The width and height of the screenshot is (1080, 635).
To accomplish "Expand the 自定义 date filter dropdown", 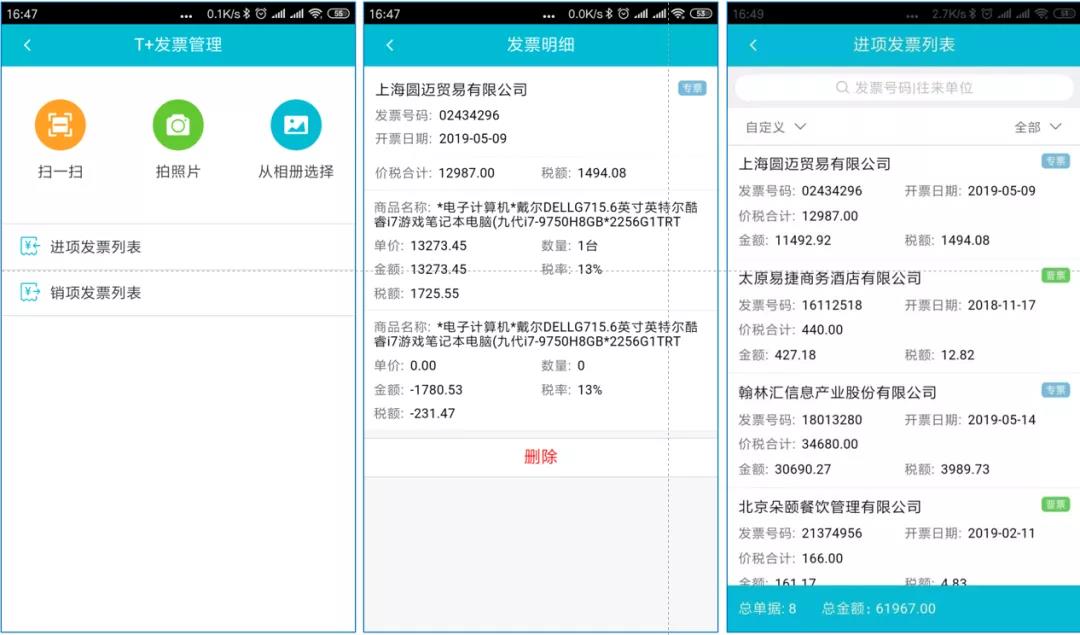I will pos(776,127).
